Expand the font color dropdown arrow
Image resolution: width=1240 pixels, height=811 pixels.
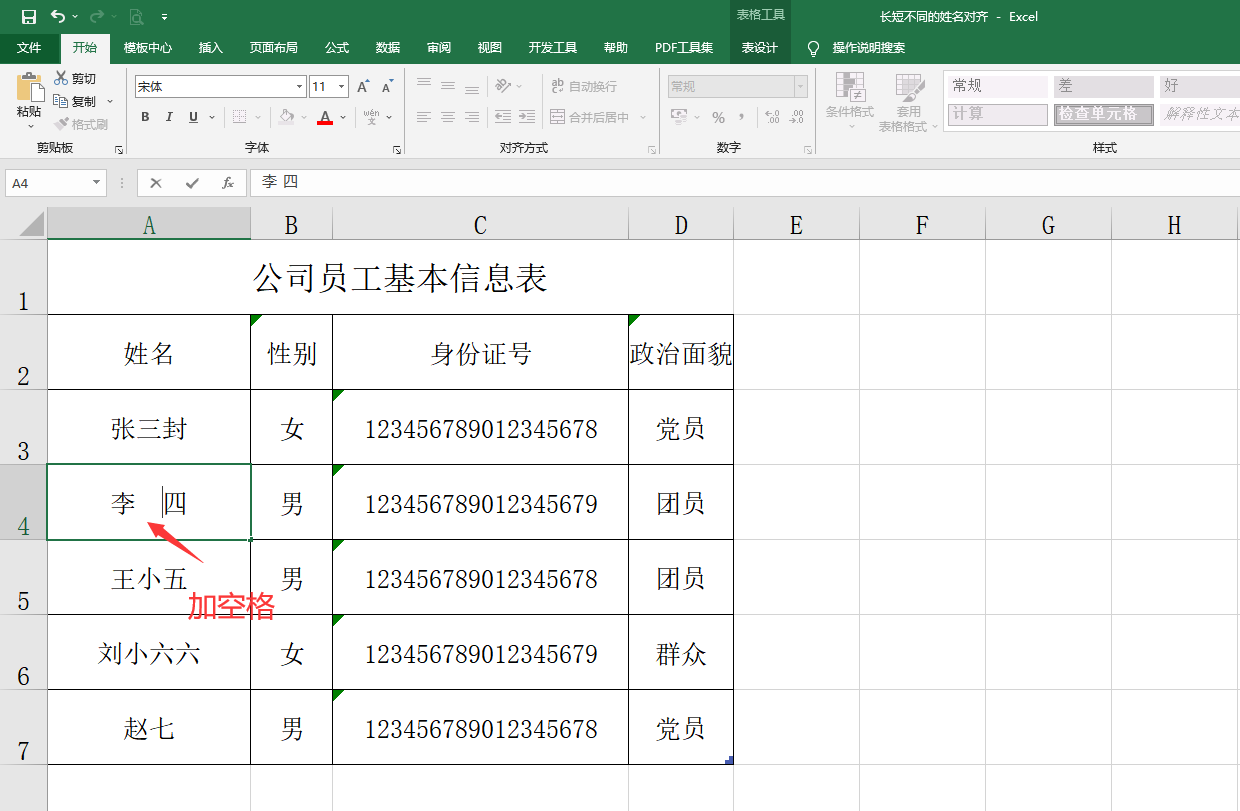tap(343, 117)
